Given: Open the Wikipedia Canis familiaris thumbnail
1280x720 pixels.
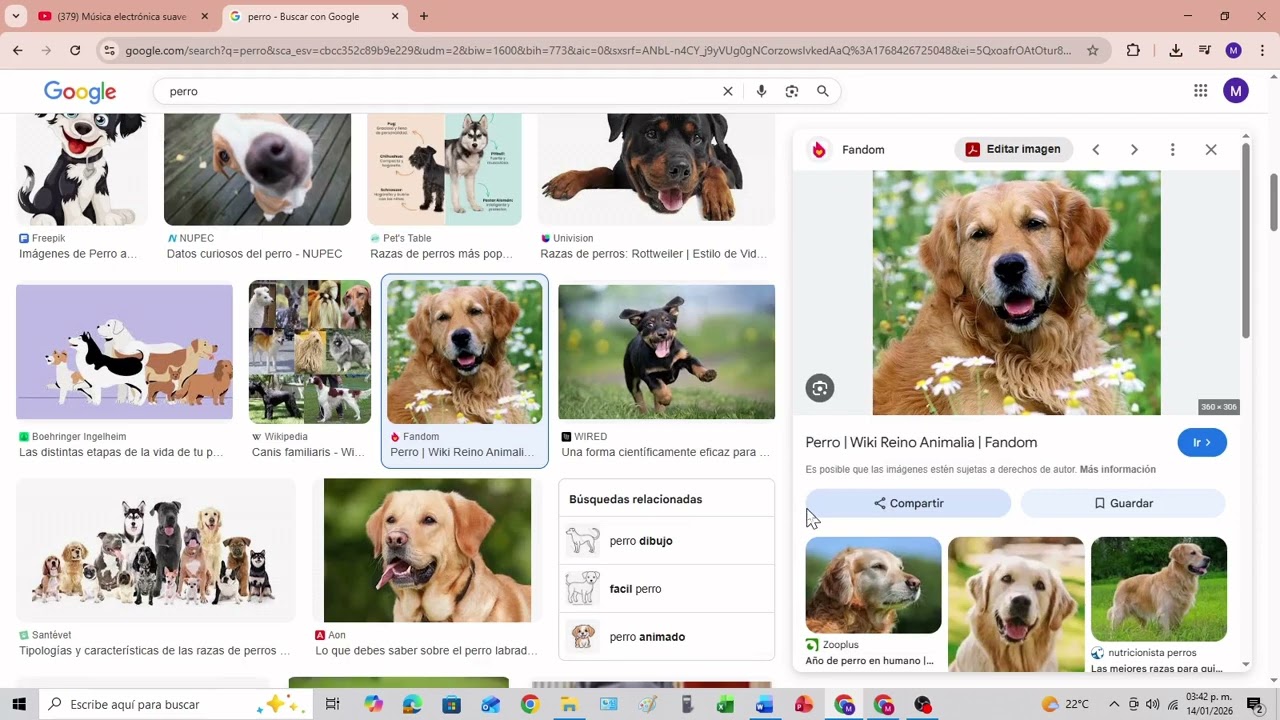Looking at the screenshot, I should coord(310,352).
